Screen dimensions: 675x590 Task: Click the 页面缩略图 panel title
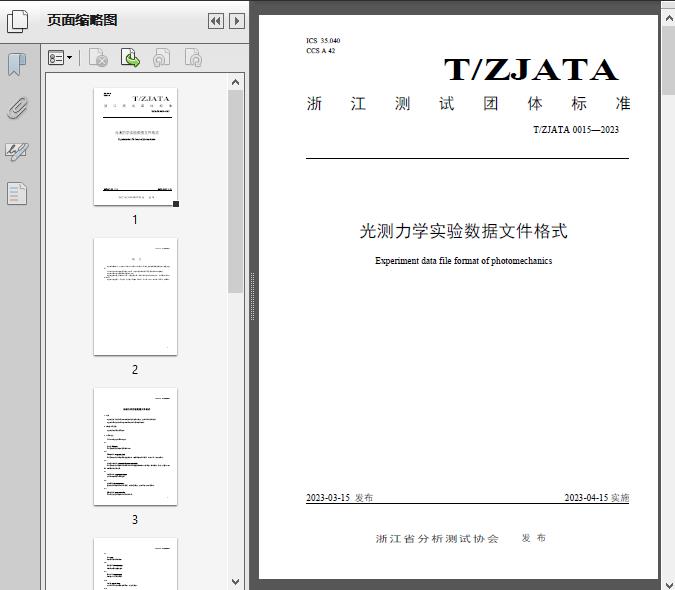82,20
